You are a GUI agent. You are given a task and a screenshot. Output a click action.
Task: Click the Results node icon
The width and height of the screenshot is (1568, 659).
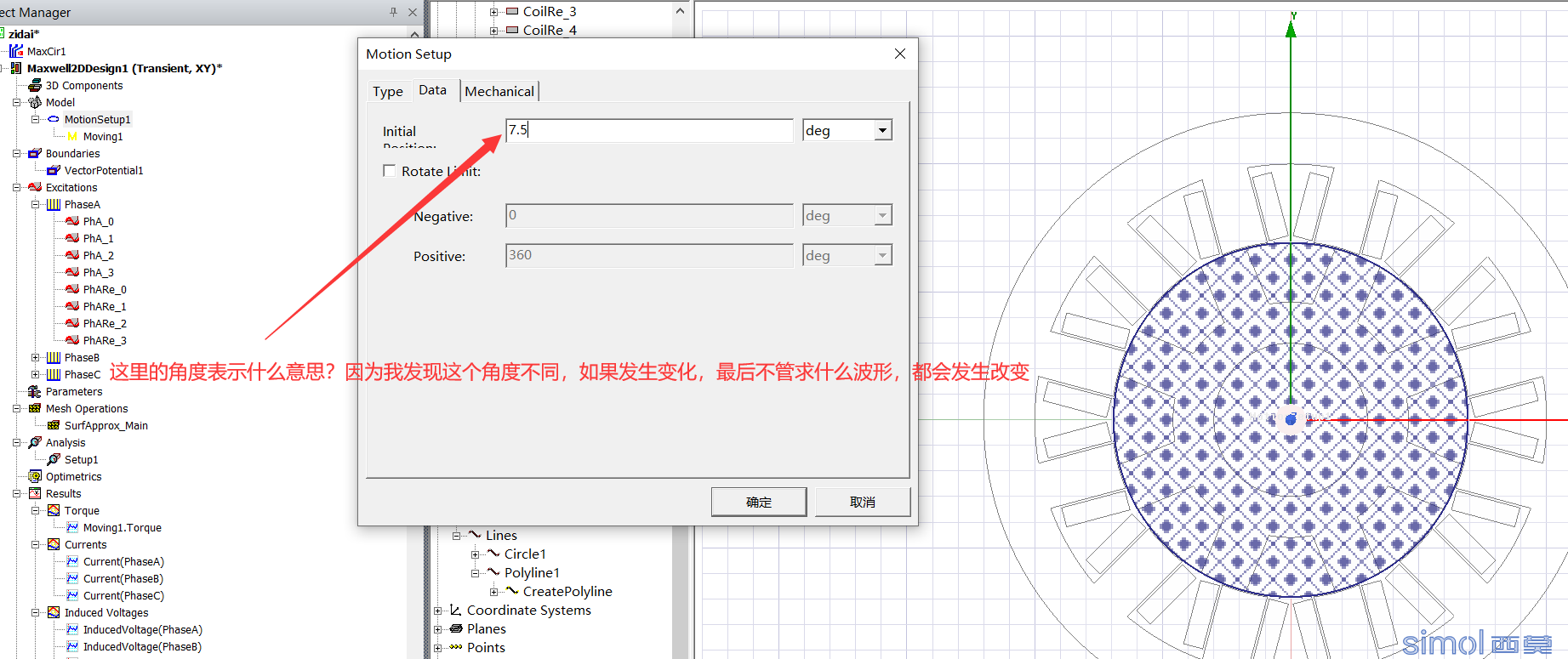coord(35,493)
